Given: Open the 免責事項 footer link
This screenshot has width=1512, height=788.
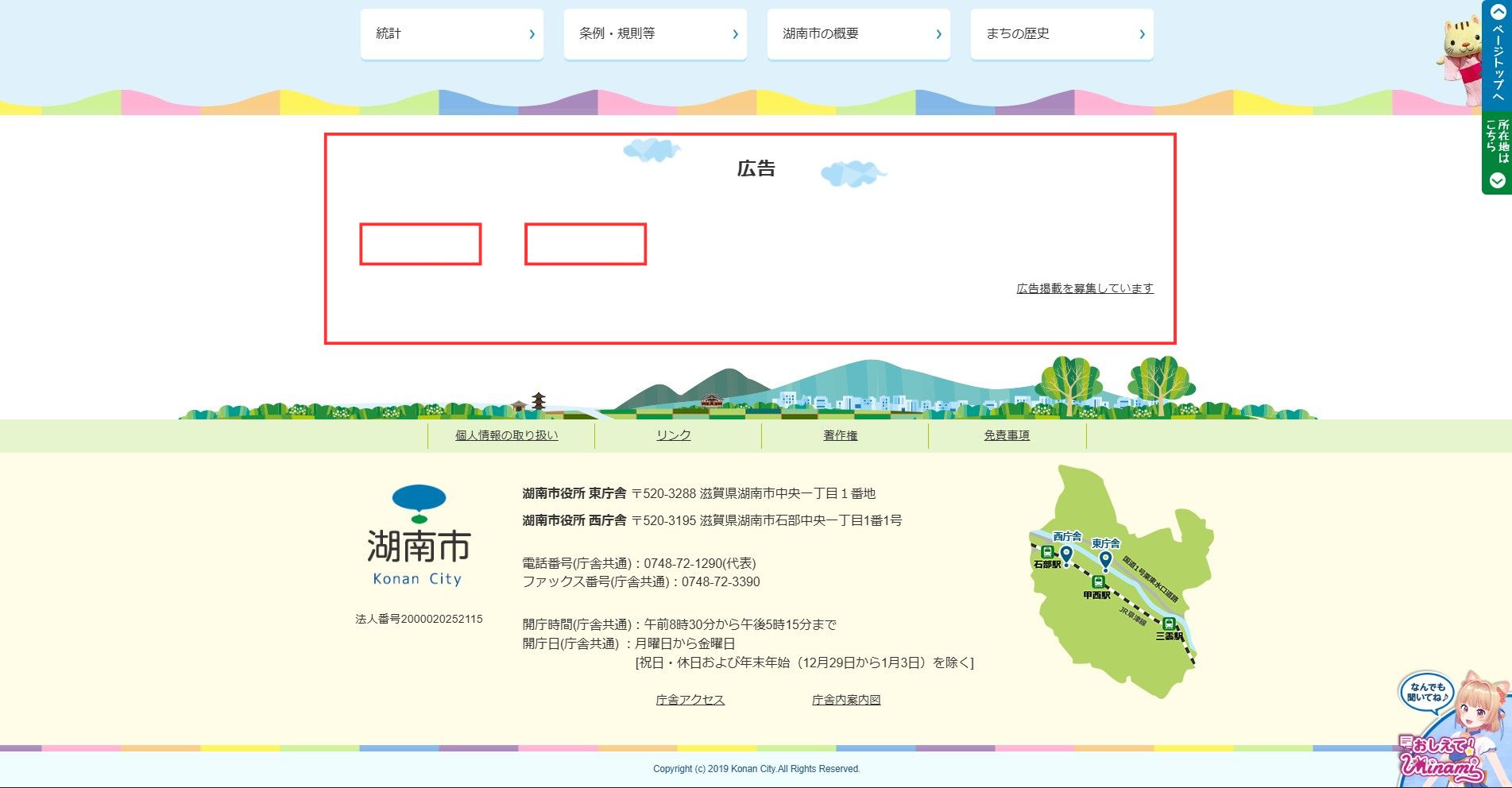Looking at the screenshot, I should (1007, 435).
